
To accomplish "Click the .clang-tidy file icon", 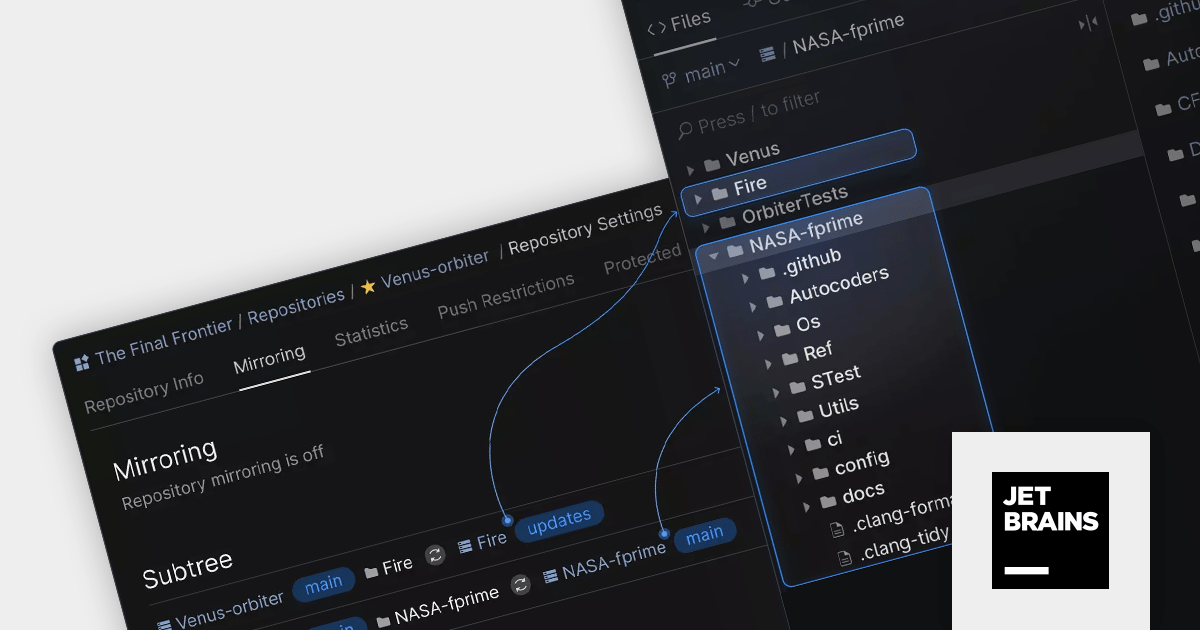I will click(x=844, y=557).
